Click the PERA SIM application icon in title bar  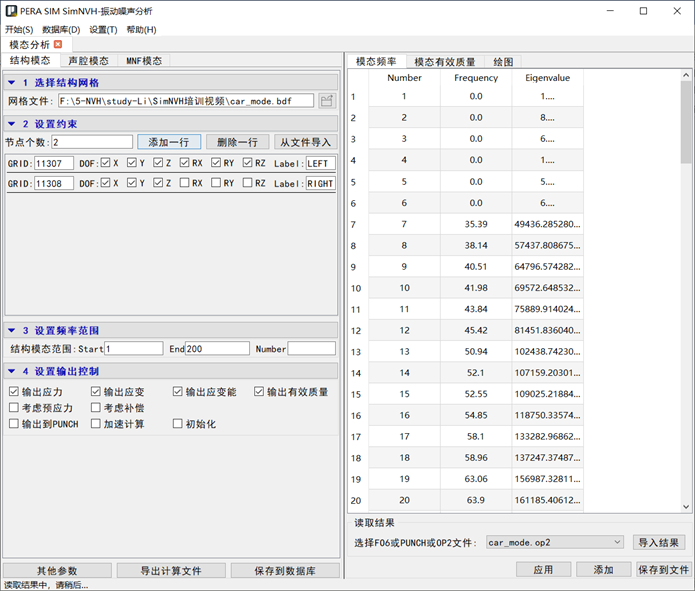pyautogui.click(x=10, y=11)
